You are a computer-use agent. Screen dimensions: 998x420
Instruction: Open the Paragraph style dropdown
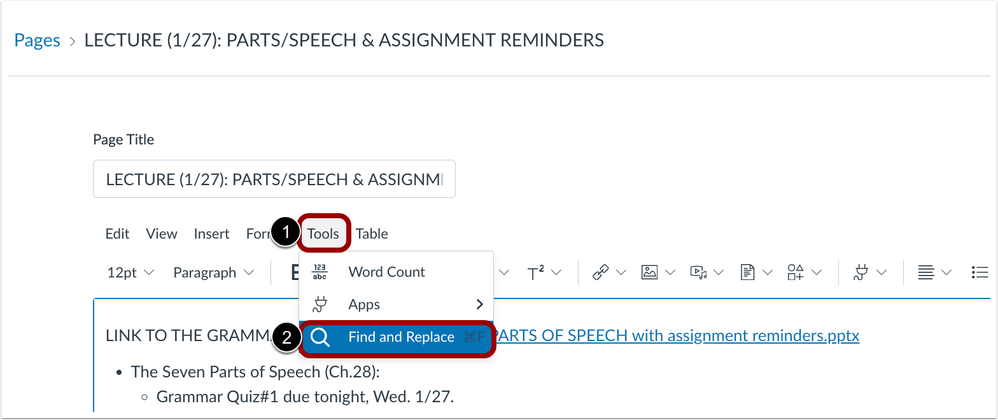click(213, 272)
